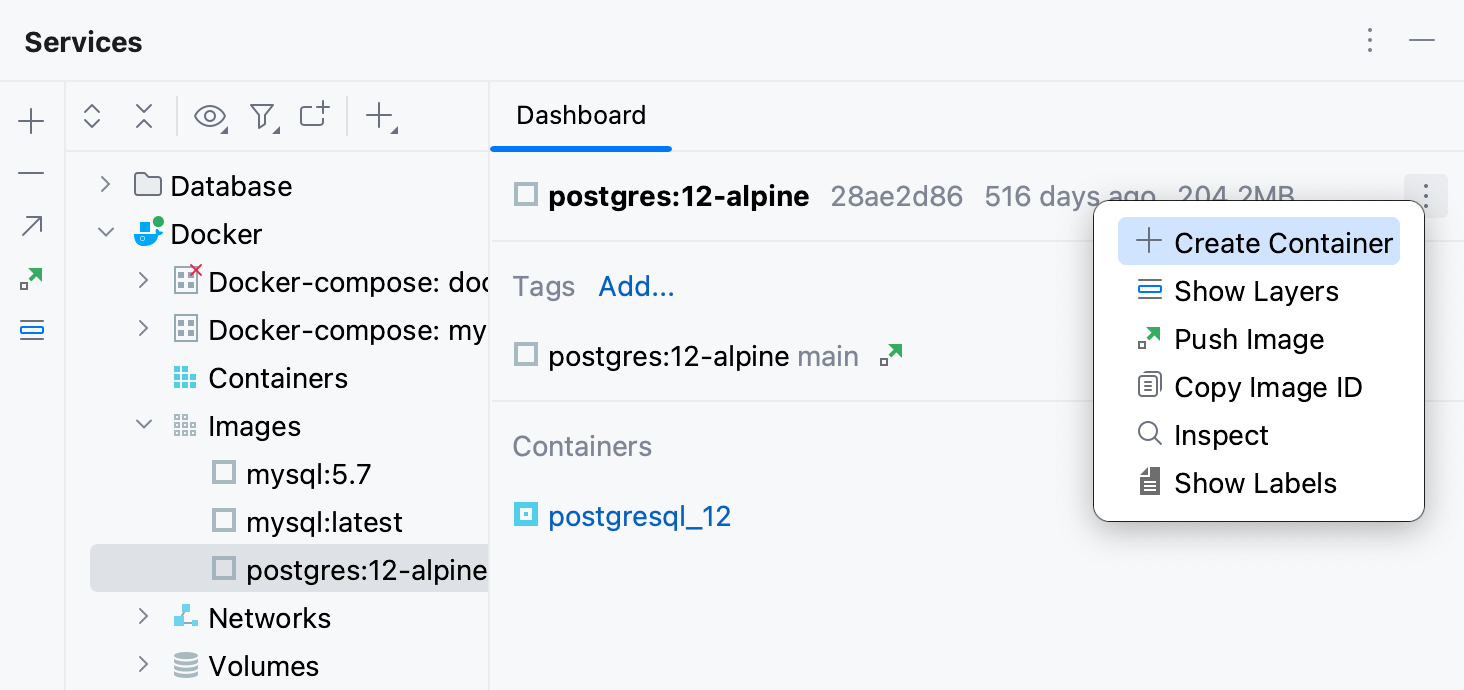
Task: Click the collapse all nodes icon
Action: tap(144, 116)
